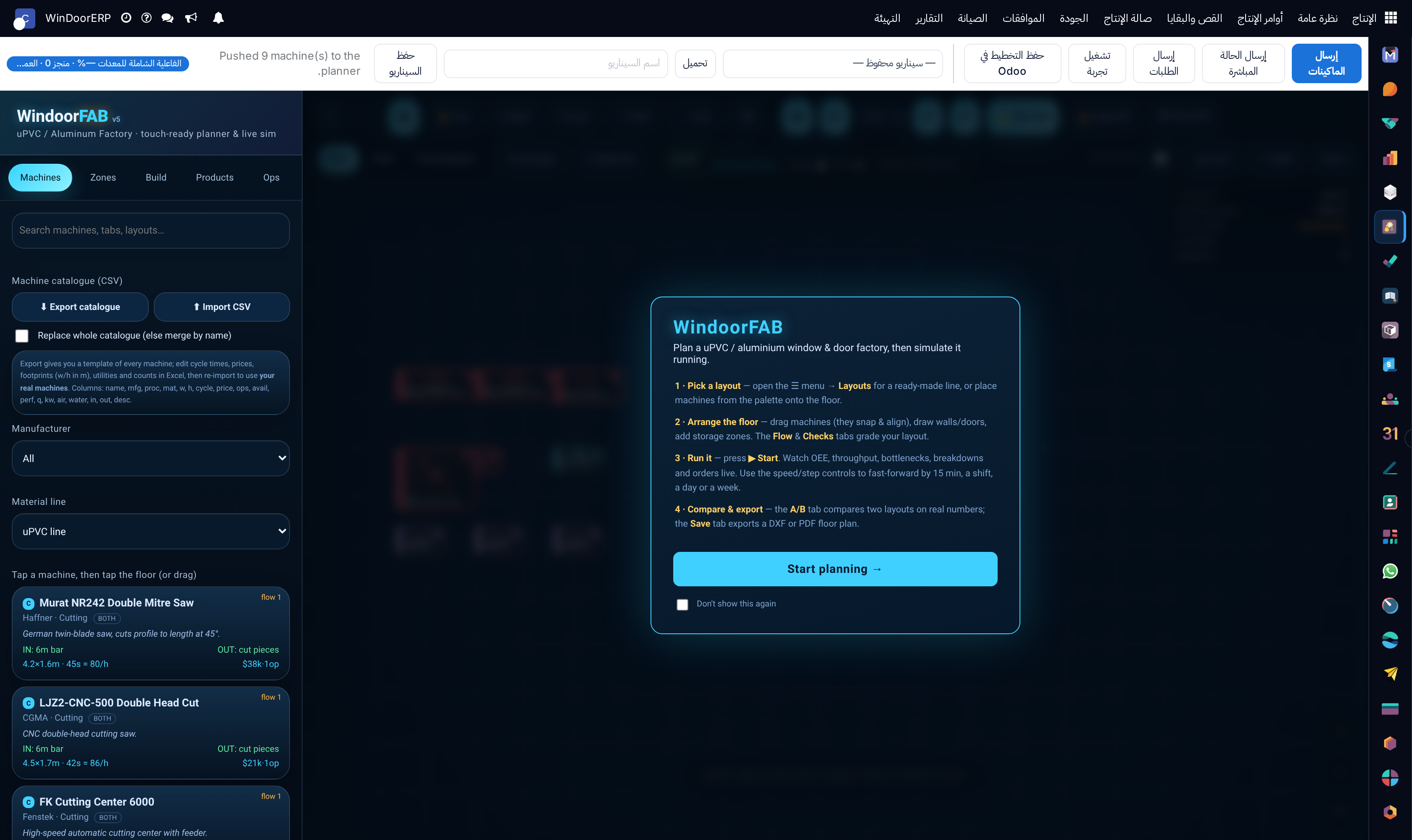Focus the Search machines input field
Image resolution: width=1412 pixels, height=840 pixels.
(151, 231)
